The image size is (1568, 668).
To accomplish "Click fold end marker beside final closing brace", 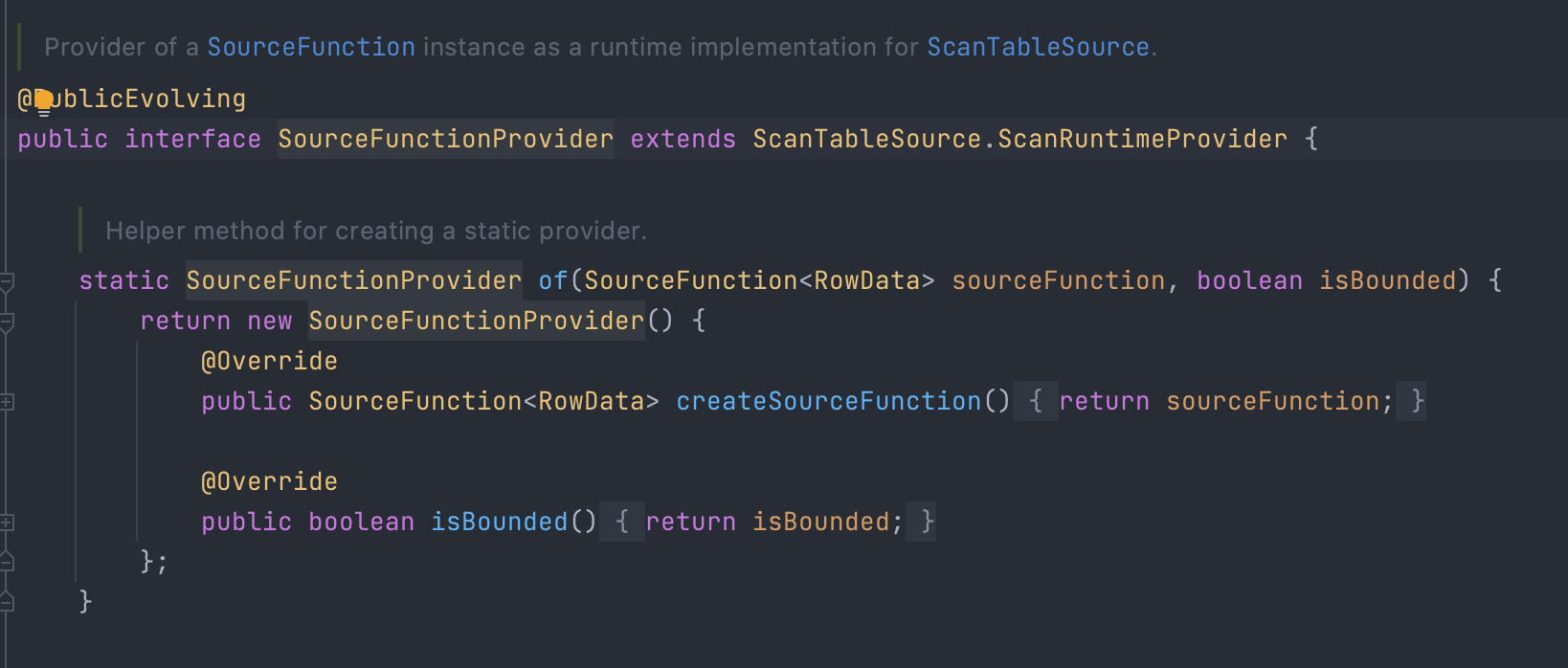I will pyautogui.click(x=7, y=602).
